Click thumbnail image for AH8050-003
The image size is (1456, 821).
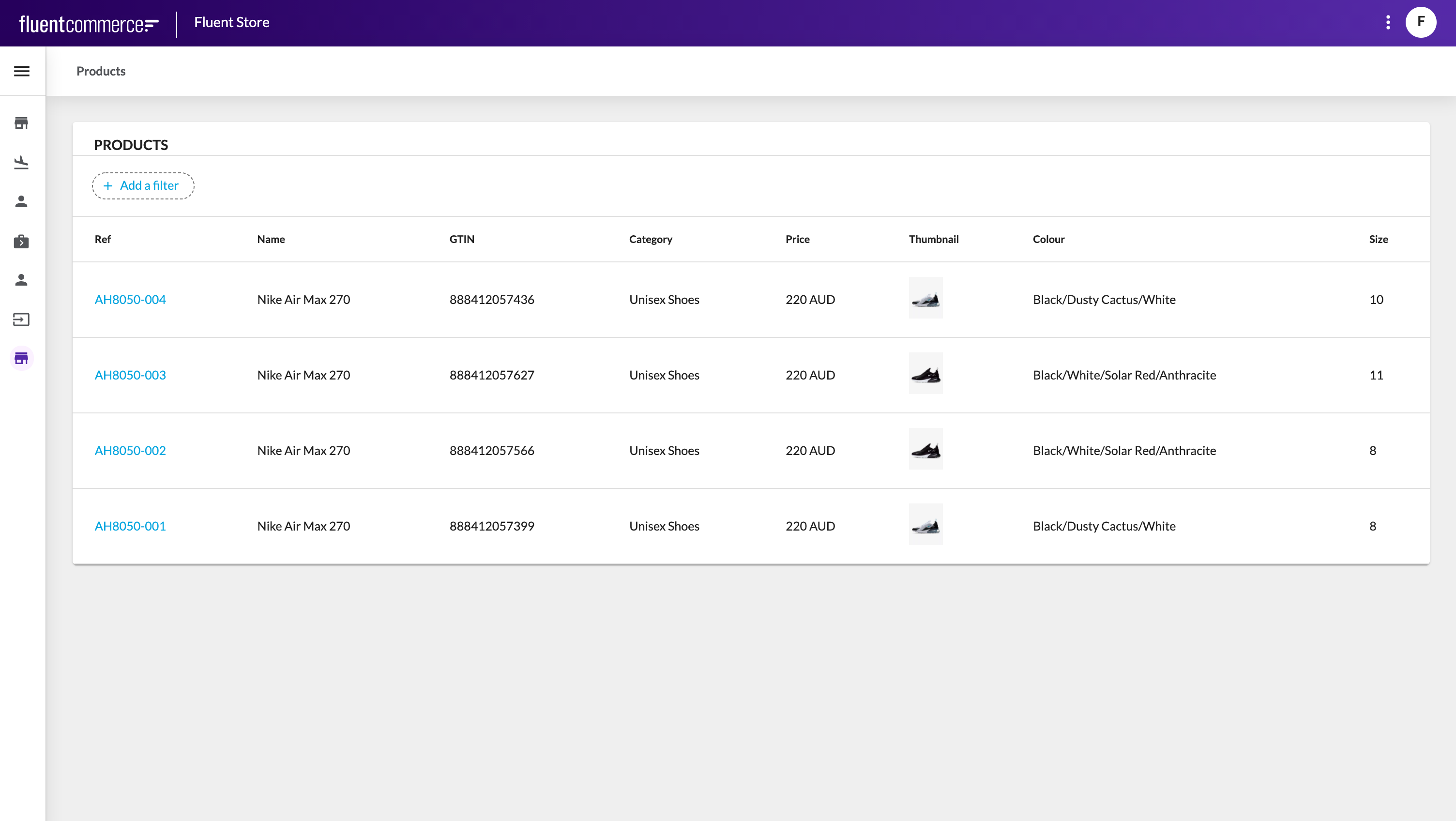[x=926, y=374]
